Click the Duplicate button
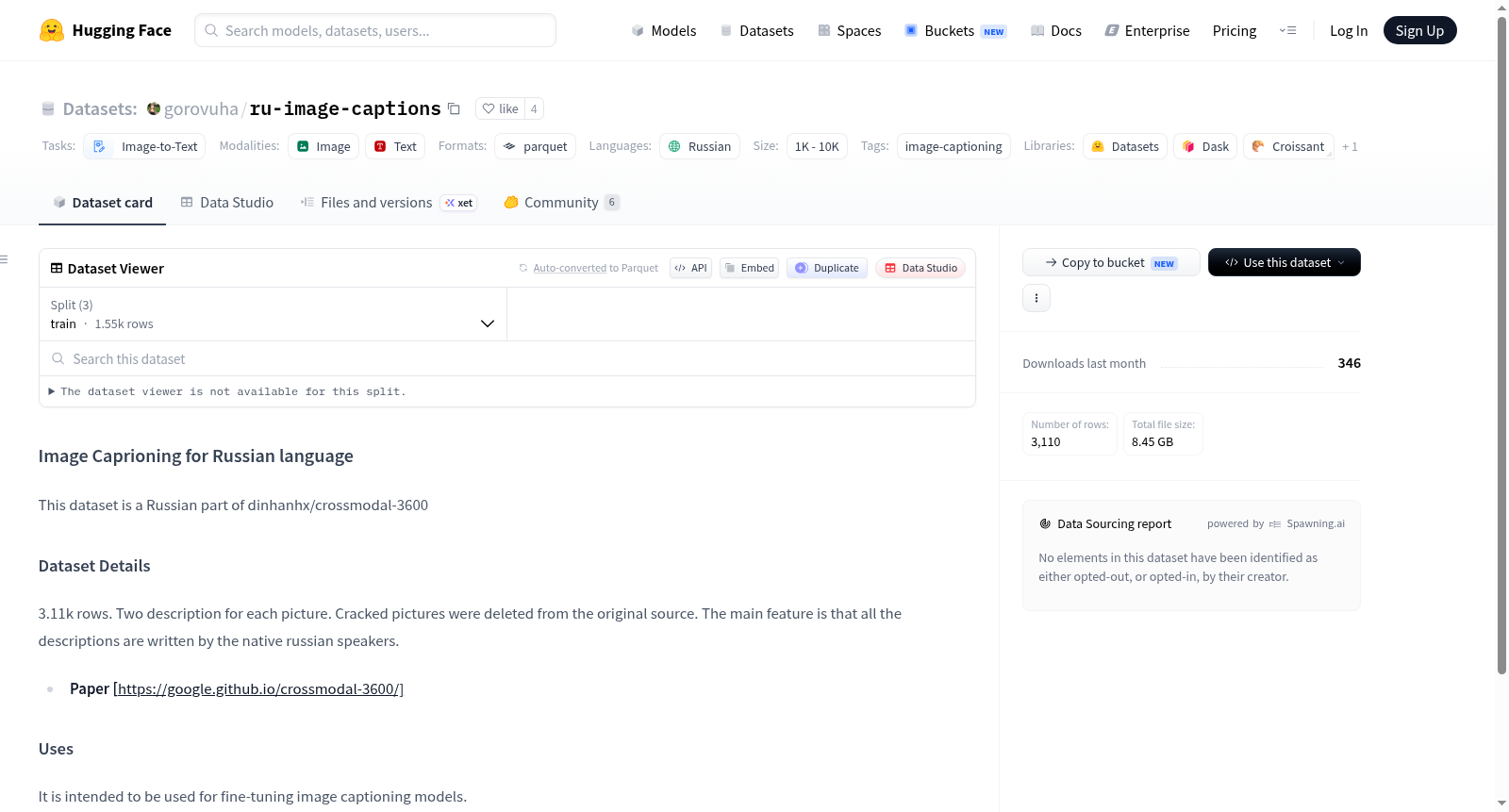Viewport: 1509px width, 812px height. pyautogui.click(x=827, y=268)
